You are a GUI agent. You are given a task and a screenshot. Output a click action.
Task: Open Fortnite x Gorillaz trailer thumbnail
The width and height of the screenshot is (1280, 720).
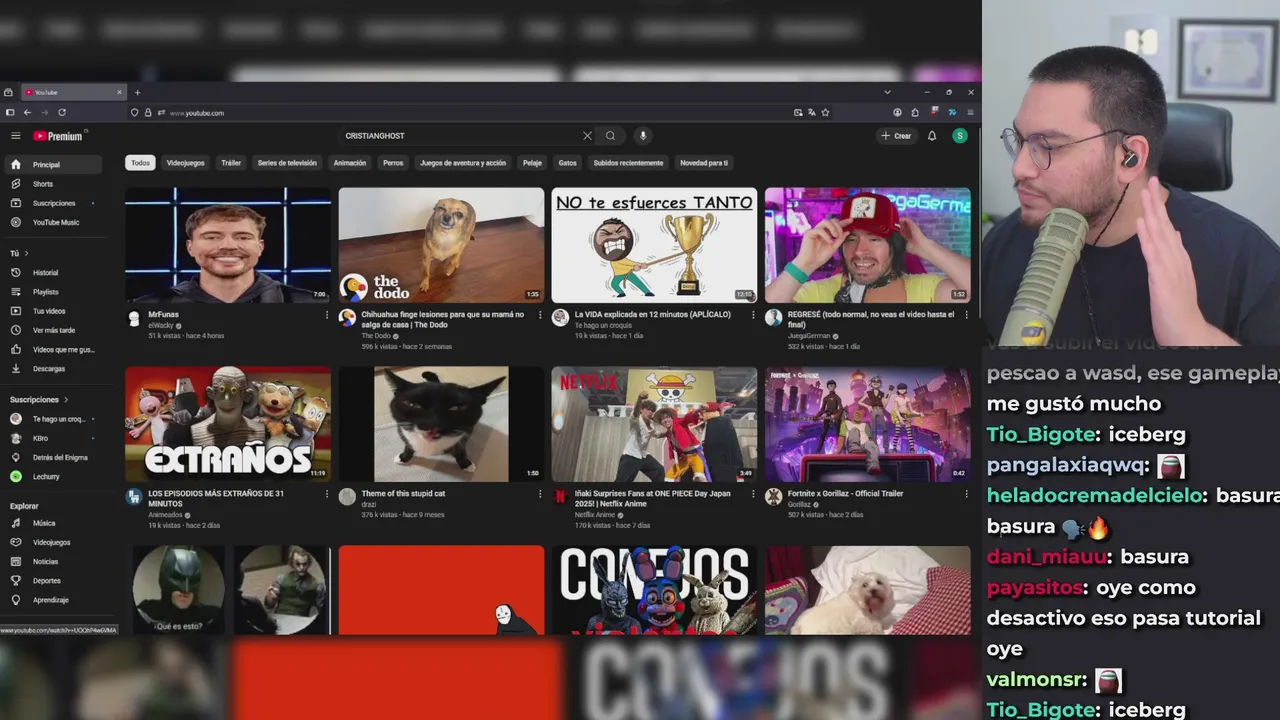click(867, 424)
